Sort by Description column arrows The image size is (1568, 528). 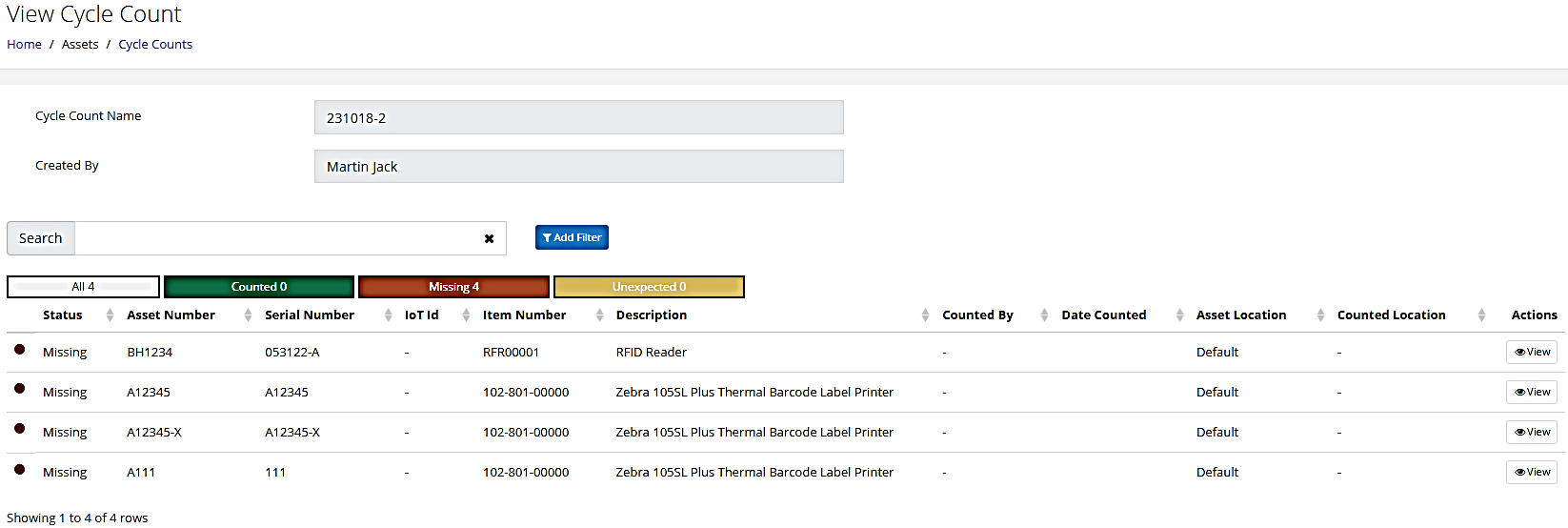click(925, 315)
